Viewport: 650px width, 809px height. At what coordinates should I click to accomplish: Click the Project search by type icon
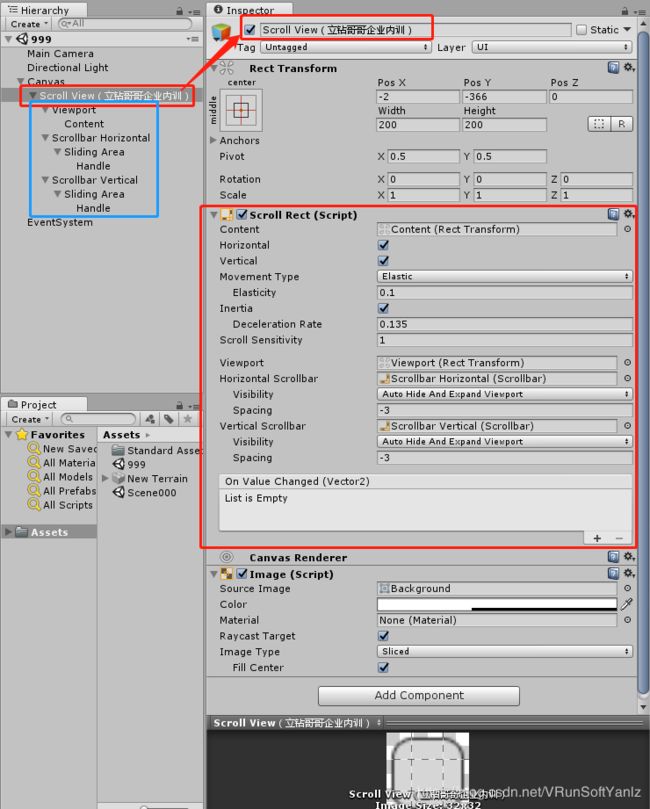pyautogui.click(x=150, y=419)
